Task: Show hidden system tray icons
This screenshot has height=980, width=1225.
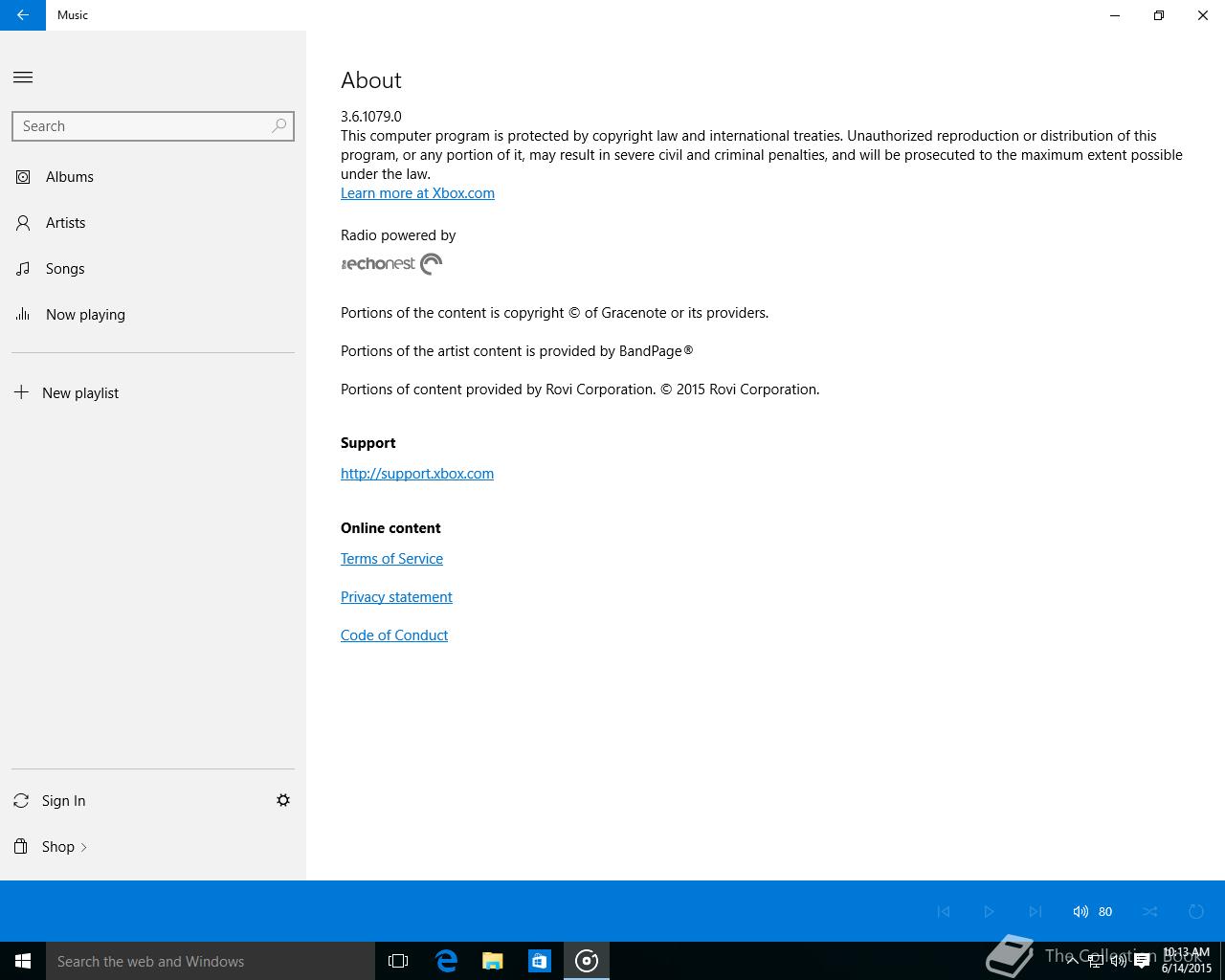Action: pos(1072,961)
